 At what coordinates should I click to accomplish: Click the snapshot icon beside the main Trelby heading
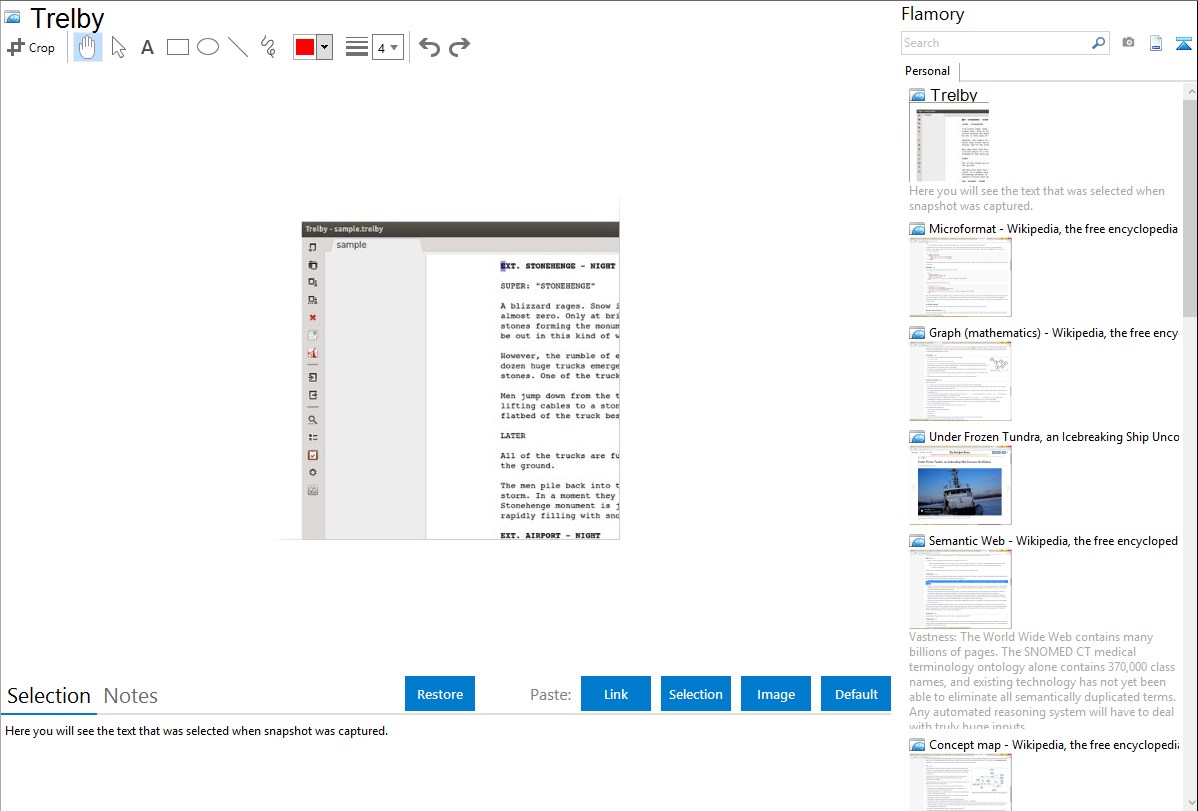pos(12,17)
